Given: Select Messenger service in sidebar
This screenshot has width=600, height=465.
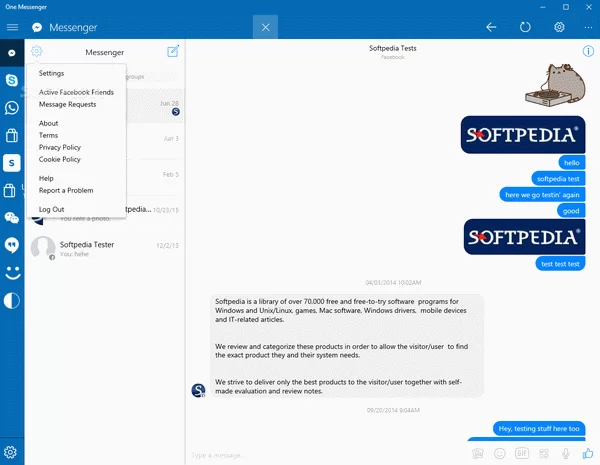Looking at the screenshot, I should (12, 53).
